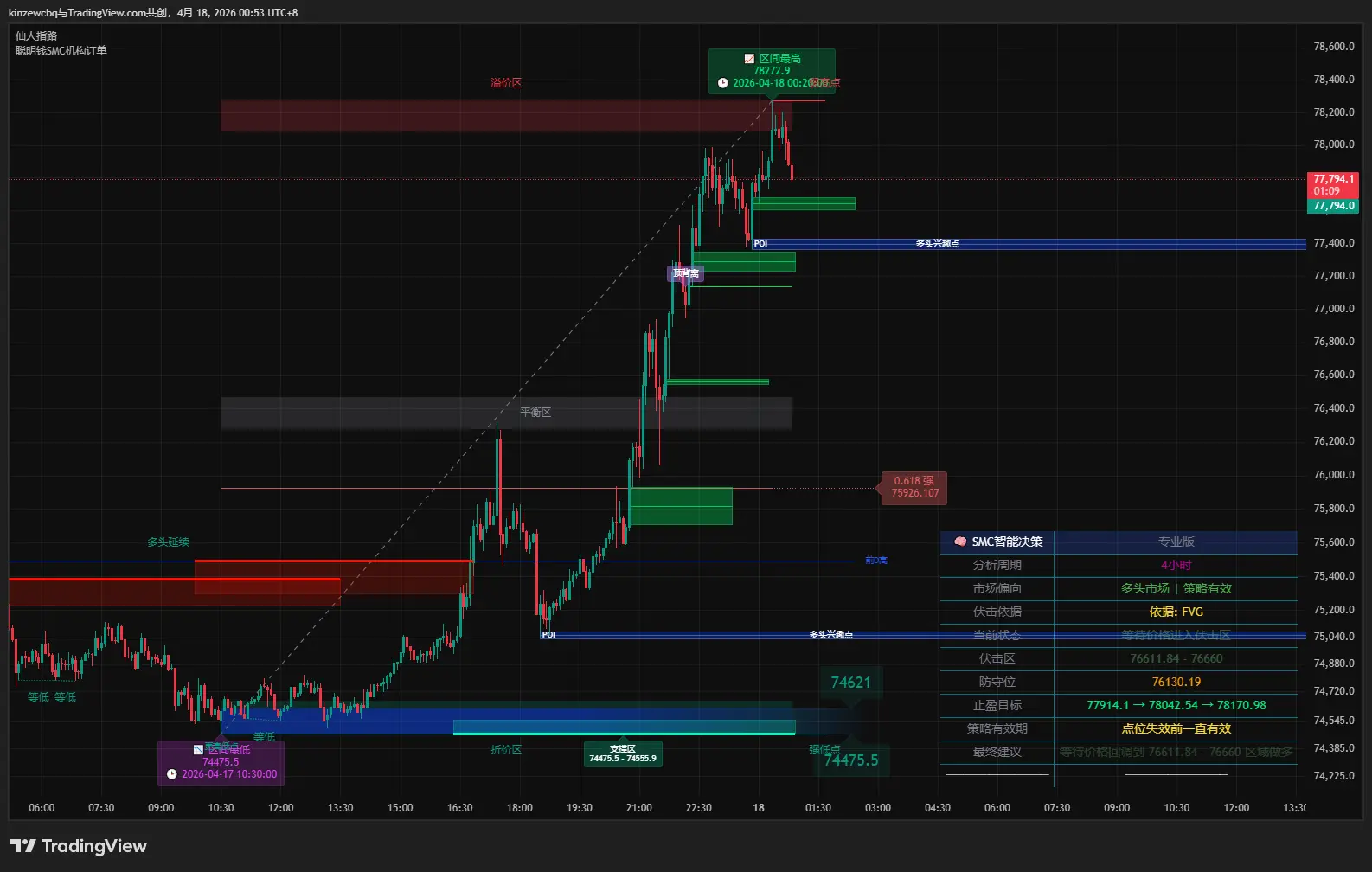Click the 支撑区 74475.5 - 74555.9 label
Viewport: 1372px width, 872px height.
click(x=623, y=753)
